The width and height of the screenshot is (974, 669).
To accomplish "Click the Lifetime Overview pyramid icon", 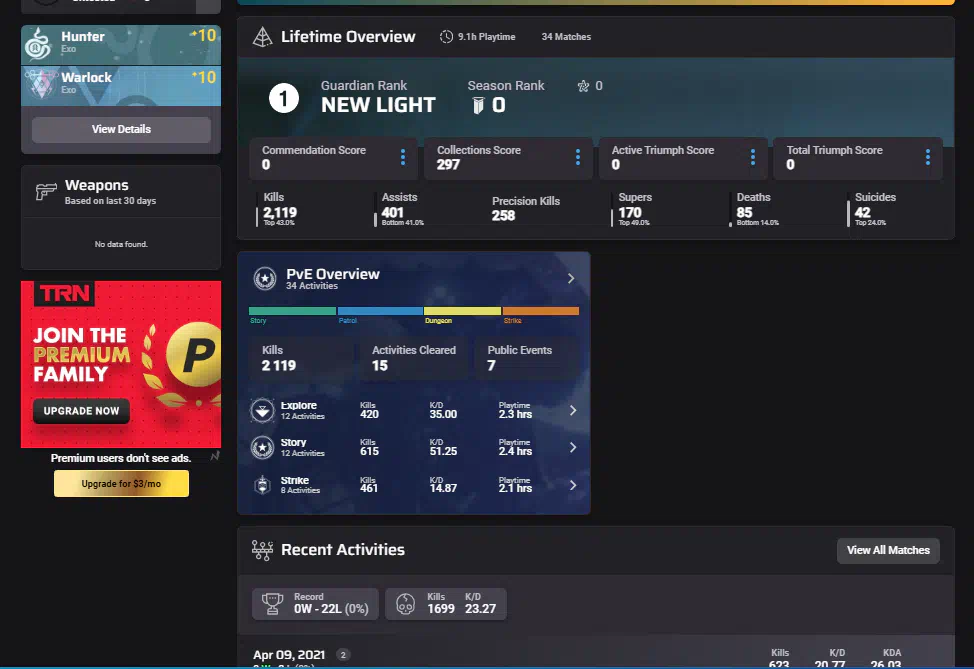I will 262,38.
